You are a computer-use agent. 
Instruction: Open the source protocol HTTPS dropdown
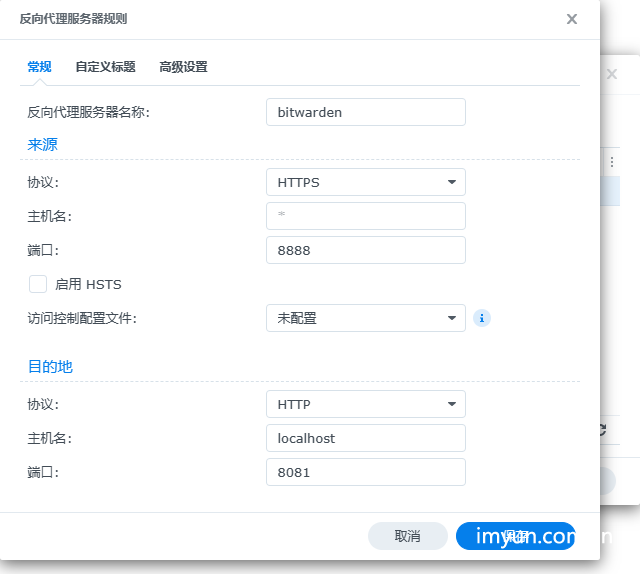pyautogui.click(x=366, y=182)
